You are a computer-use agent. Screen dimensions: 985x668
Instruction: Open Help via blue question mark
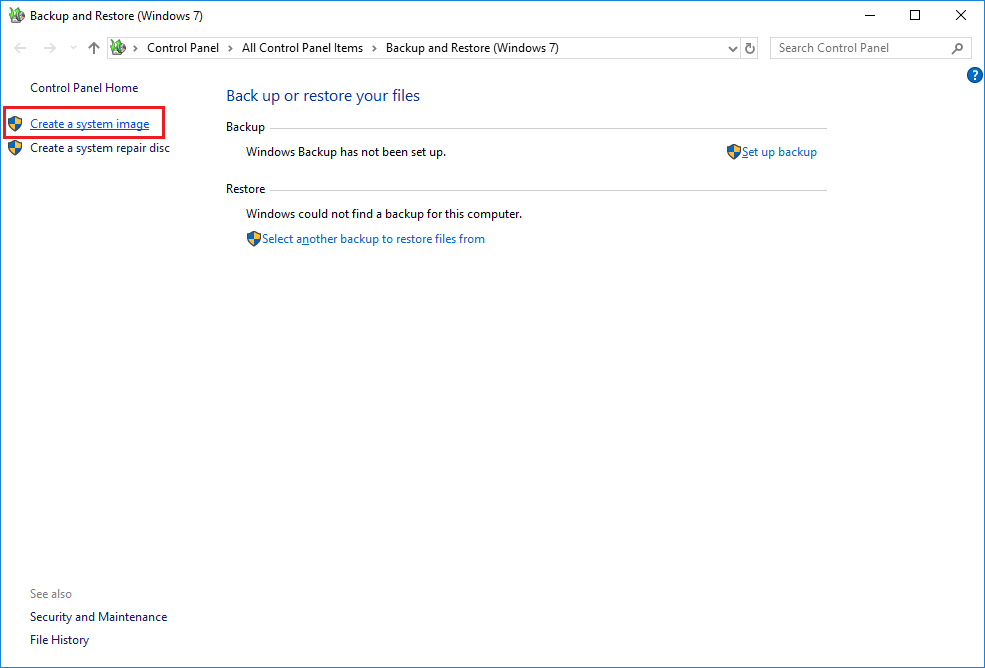[x=974, y=75]
